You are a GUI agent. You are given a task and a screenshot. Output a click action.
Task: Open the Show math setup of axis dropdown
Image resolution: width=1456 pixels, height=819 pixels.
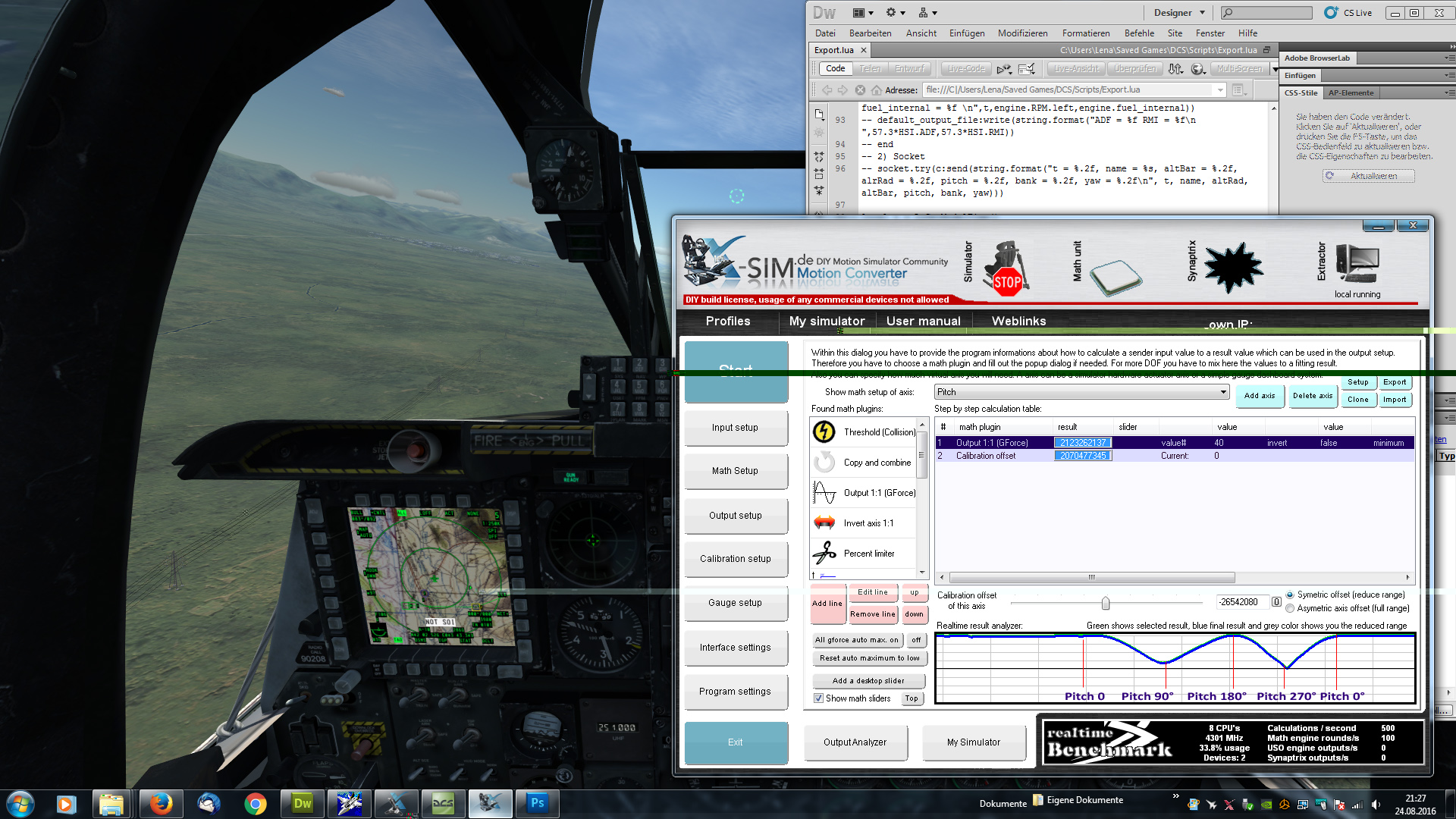tap(1223, 392)
